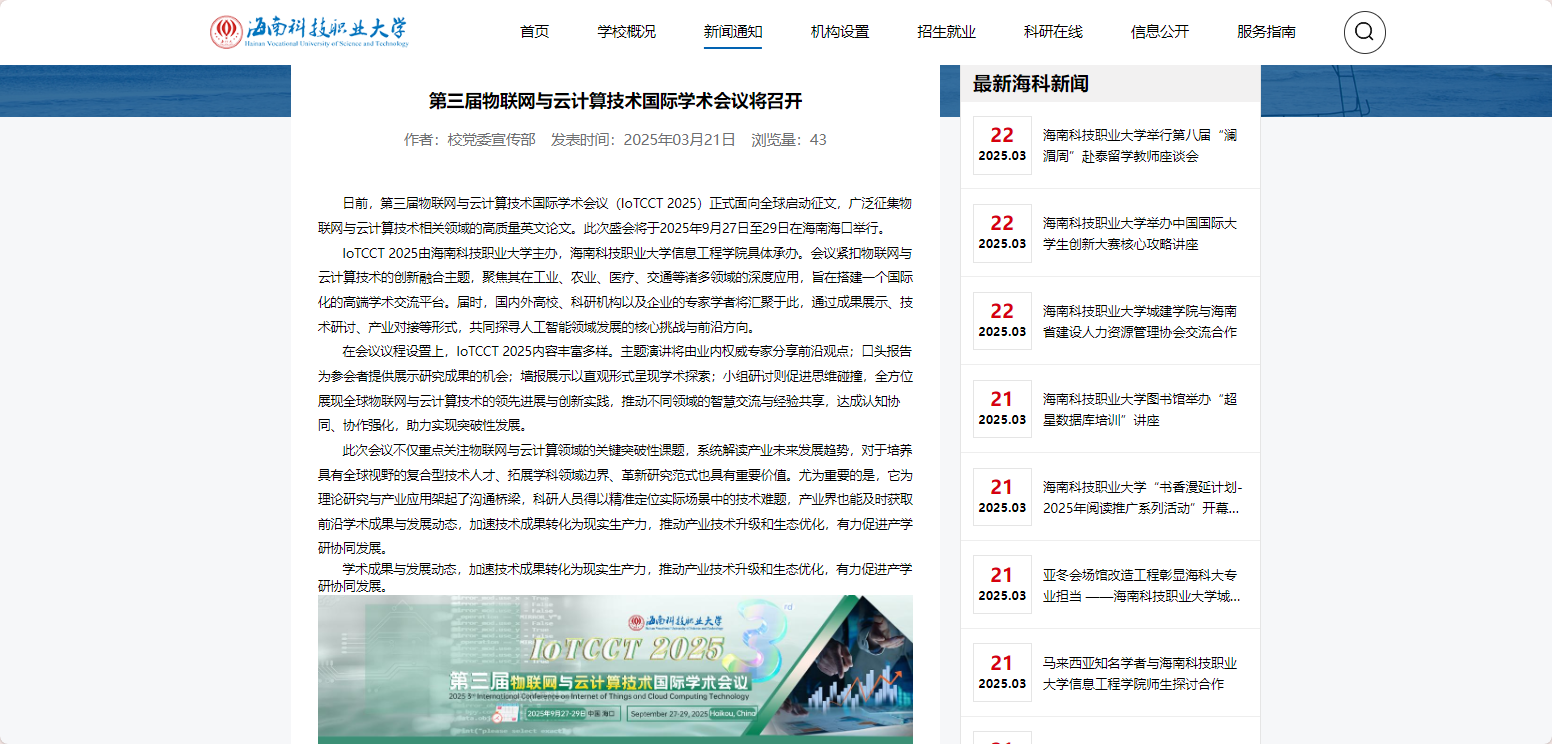The image size is (1552, 744).
Task: Click the author text 校党委宣传部
Action: [491, 139]
